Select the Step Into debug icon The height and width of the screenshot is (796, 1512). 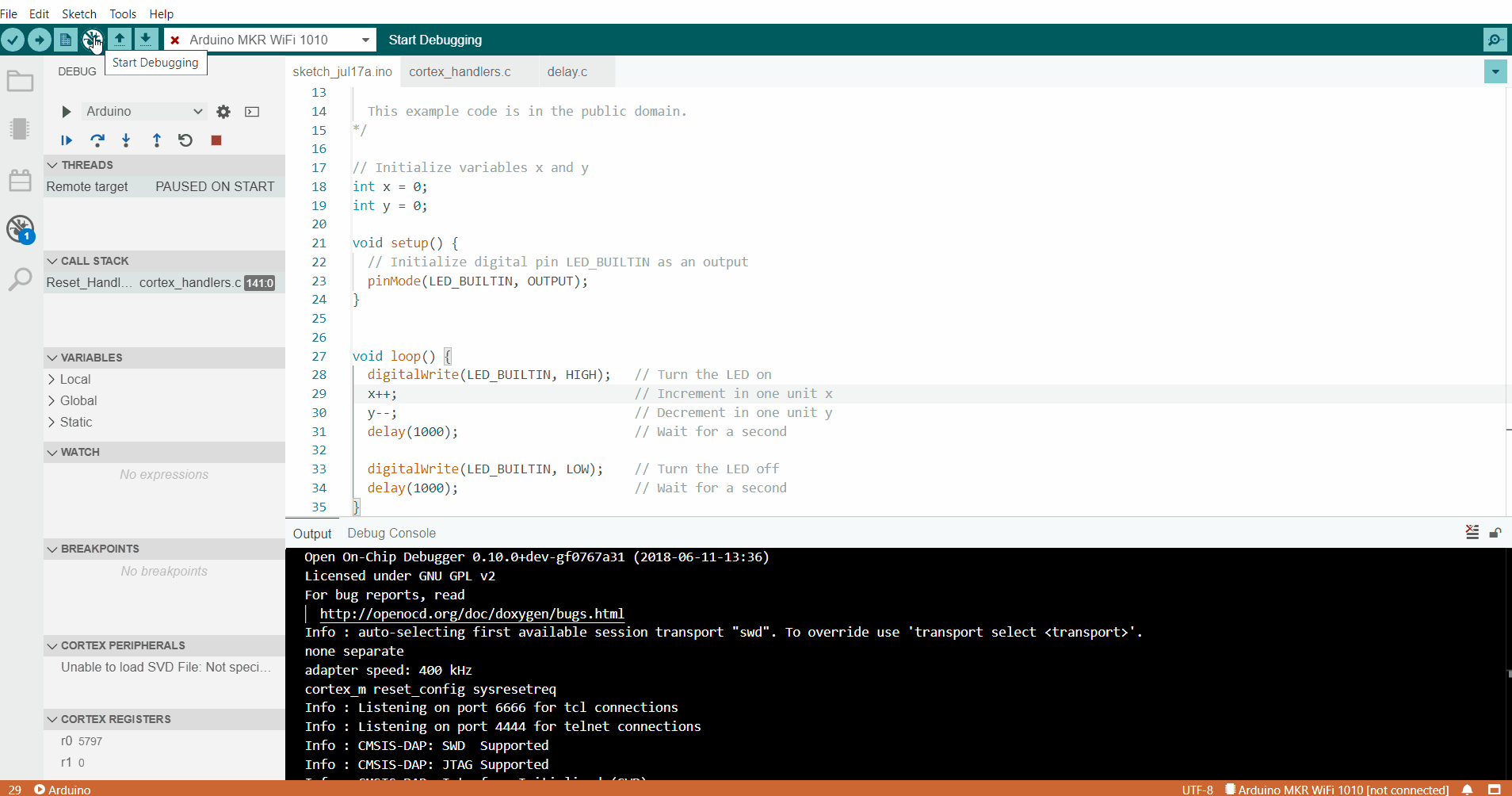point(126,140)
